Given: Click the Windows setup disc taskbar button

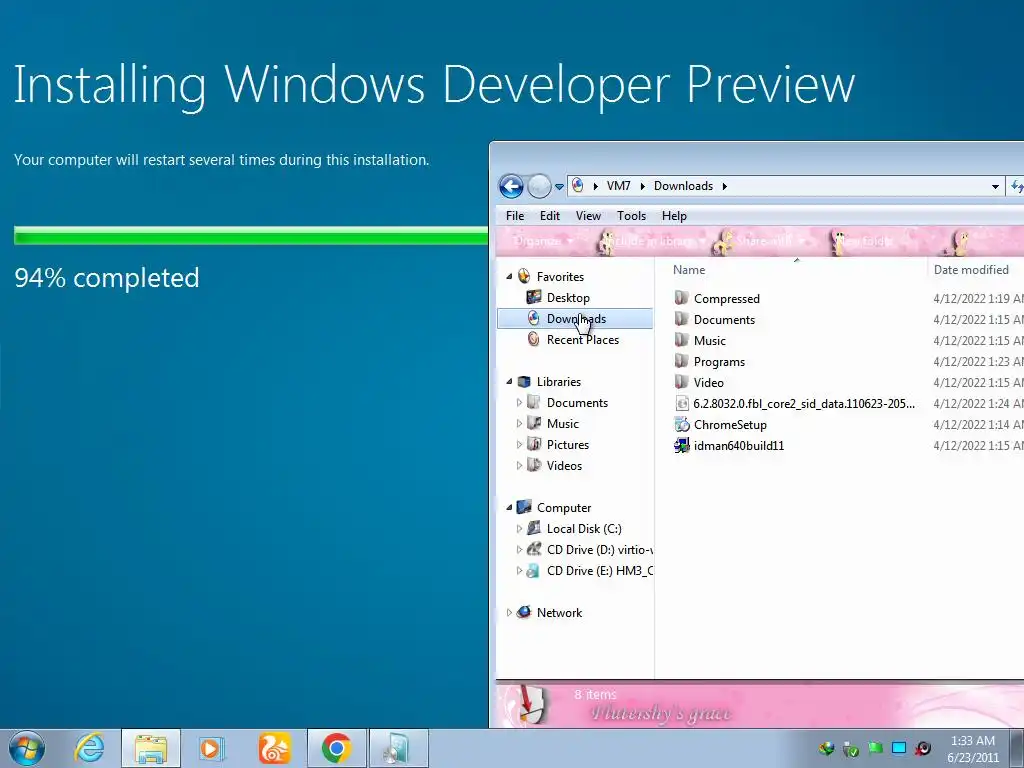Looking at the screenshot, I should pyautogui.click(x=398, y=748).
